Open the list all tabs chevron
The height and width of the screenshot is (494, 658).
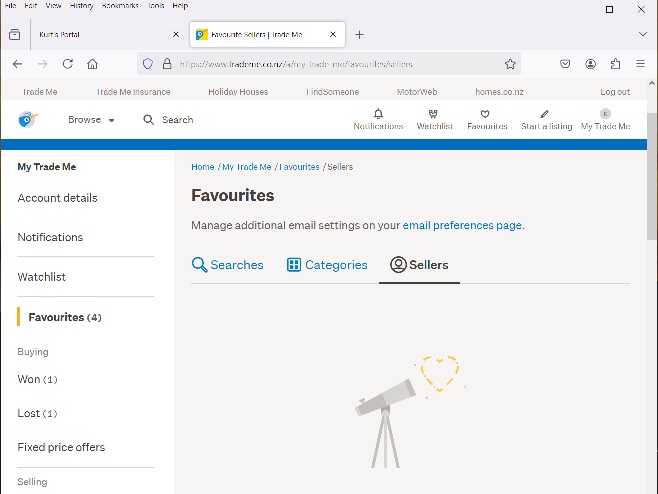pyautogui.click(x=642, y=34)
